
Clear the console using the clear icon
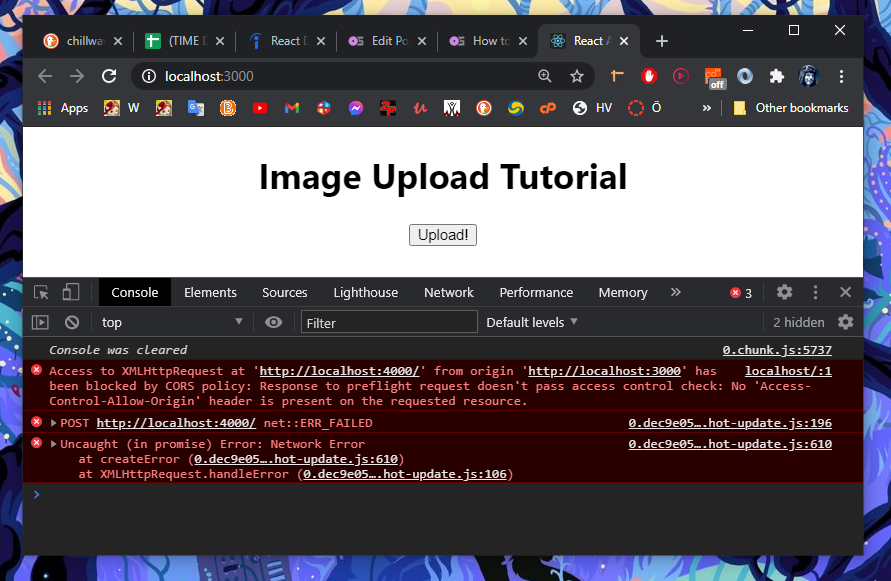coord(70,321)
